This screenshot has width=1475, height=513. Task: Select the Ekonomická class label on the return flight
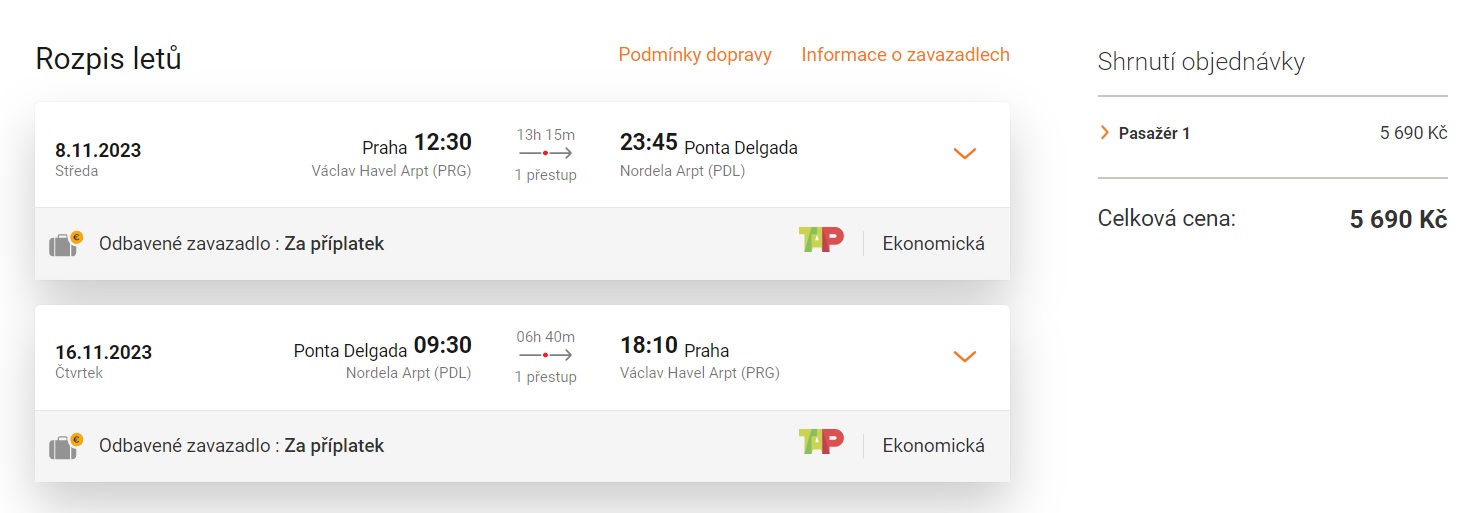click(x=933, y=446)
